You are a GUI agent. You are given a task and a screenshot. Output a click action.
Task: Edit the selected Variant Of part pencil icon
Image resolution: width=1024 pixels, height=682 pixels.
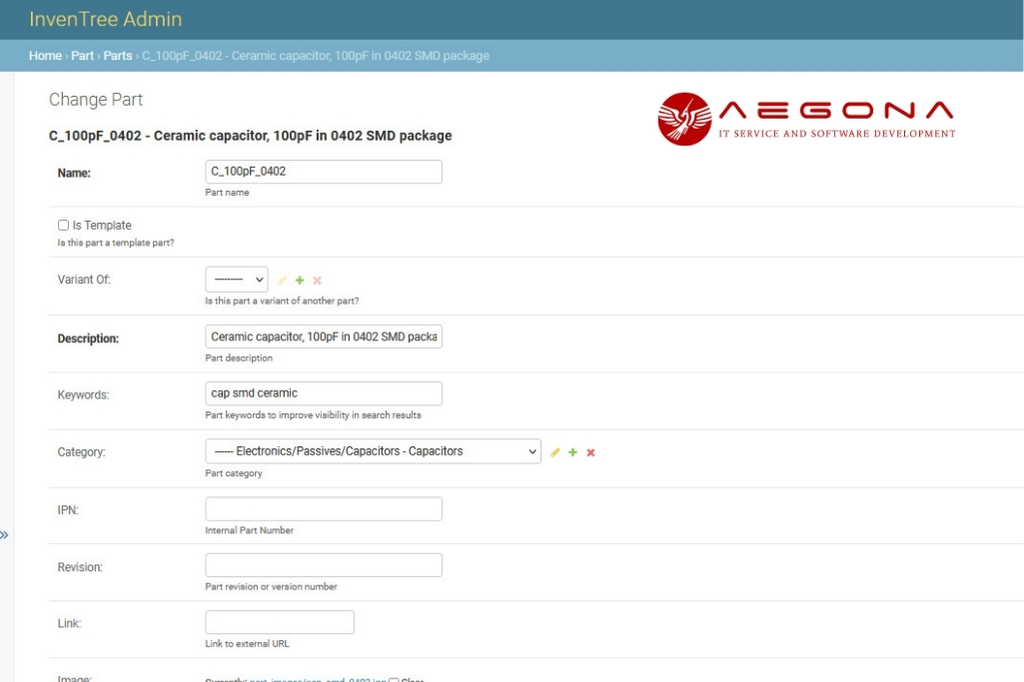(x=282, y=280)
